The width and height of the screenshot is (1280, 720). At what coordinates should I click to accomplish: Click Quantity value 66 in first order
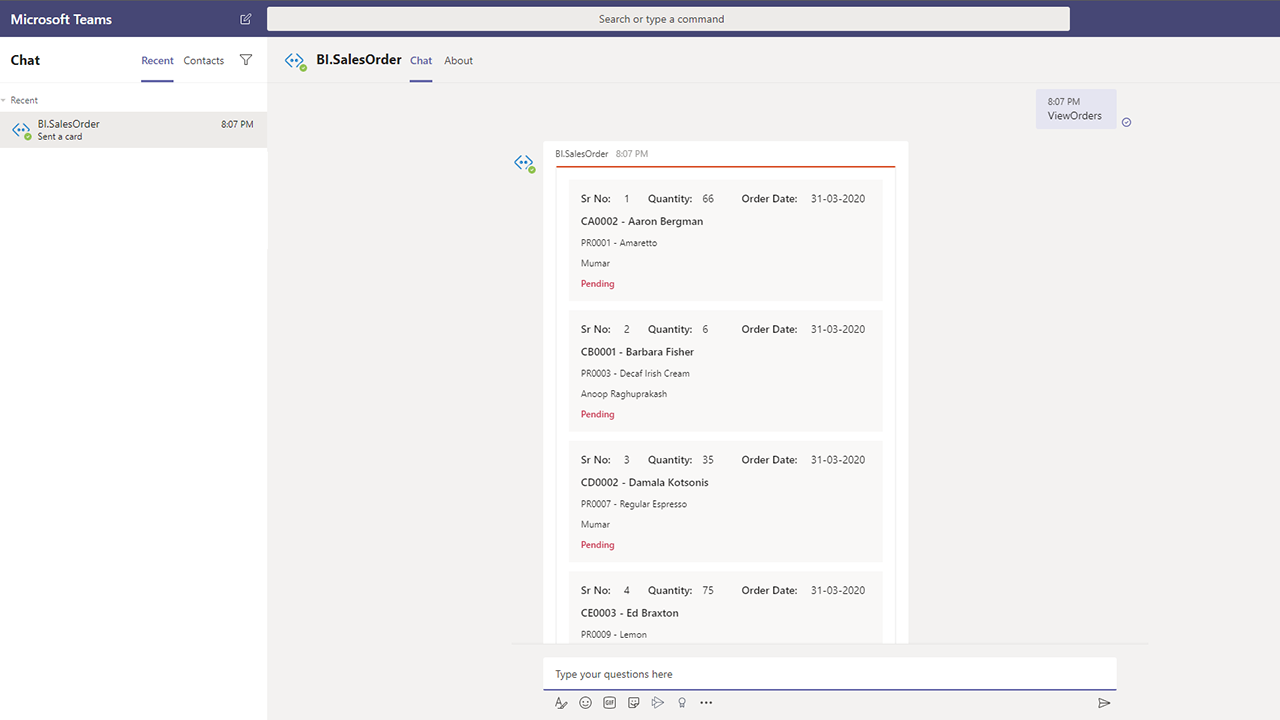[708, 199]
